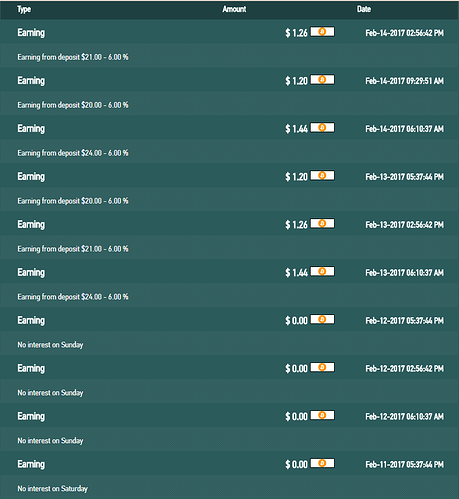Select the $1.26 amount dated Feb-14-2017

point(296,33)
